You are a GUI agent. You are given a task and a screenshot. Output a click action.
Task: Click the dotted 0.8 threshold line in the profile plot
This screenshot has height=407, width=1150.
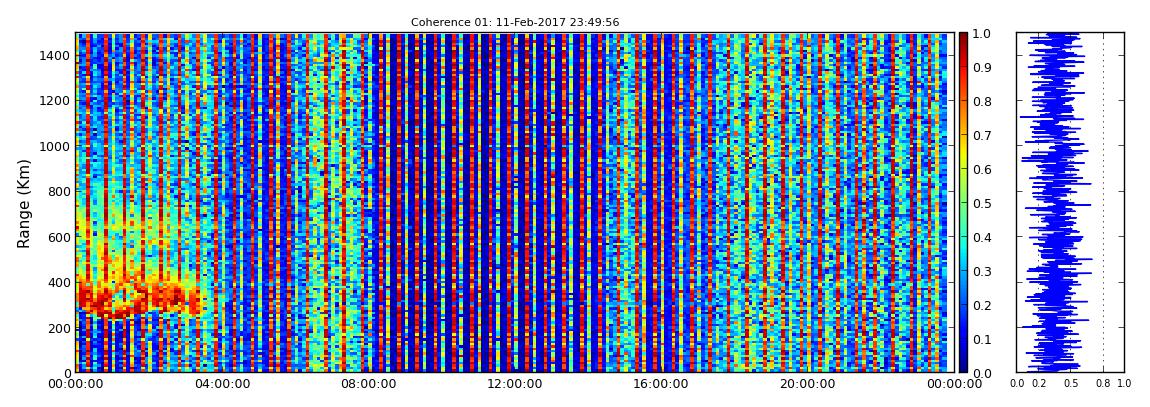[1103, 203]
